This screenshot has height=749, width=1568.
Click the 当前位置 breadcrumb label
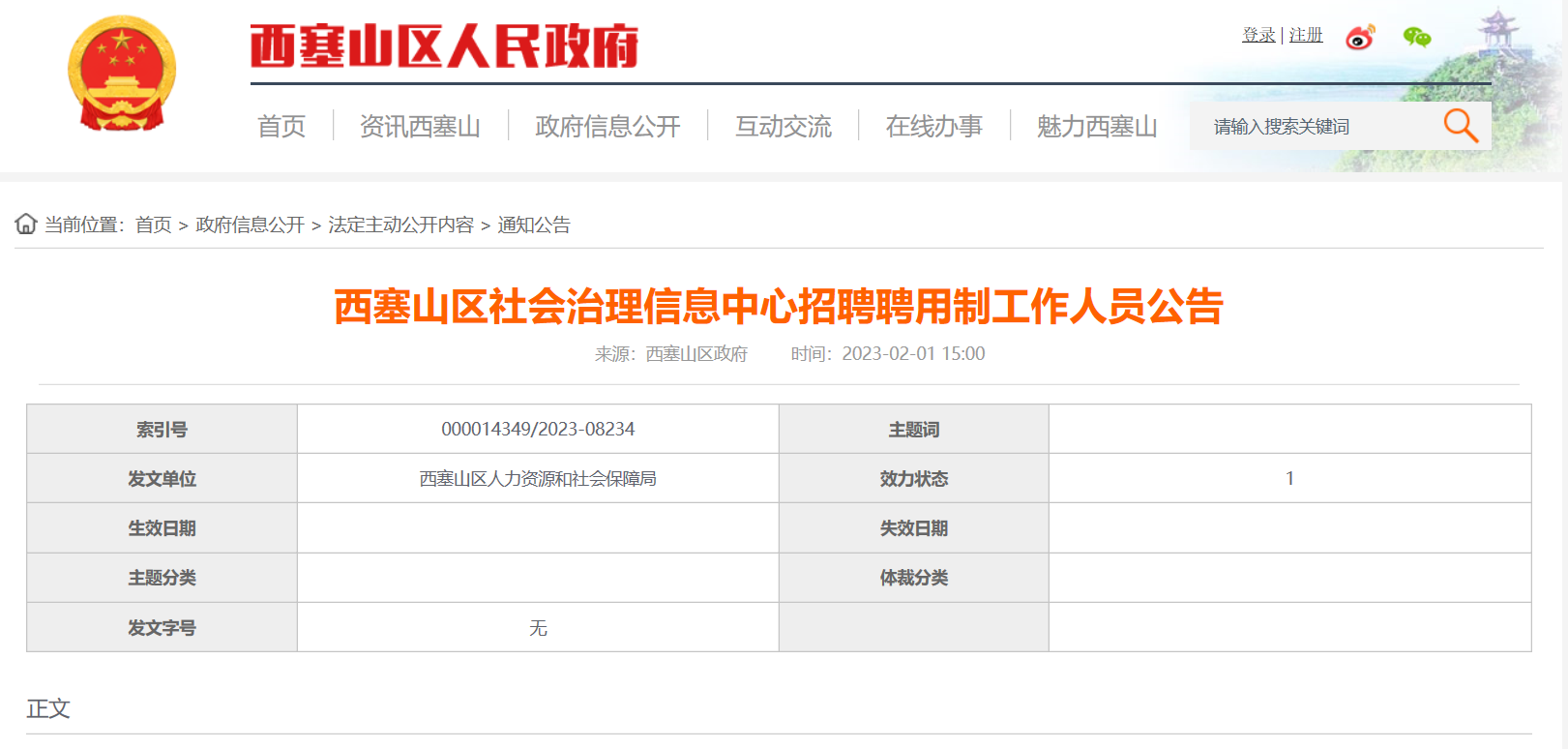84,225
